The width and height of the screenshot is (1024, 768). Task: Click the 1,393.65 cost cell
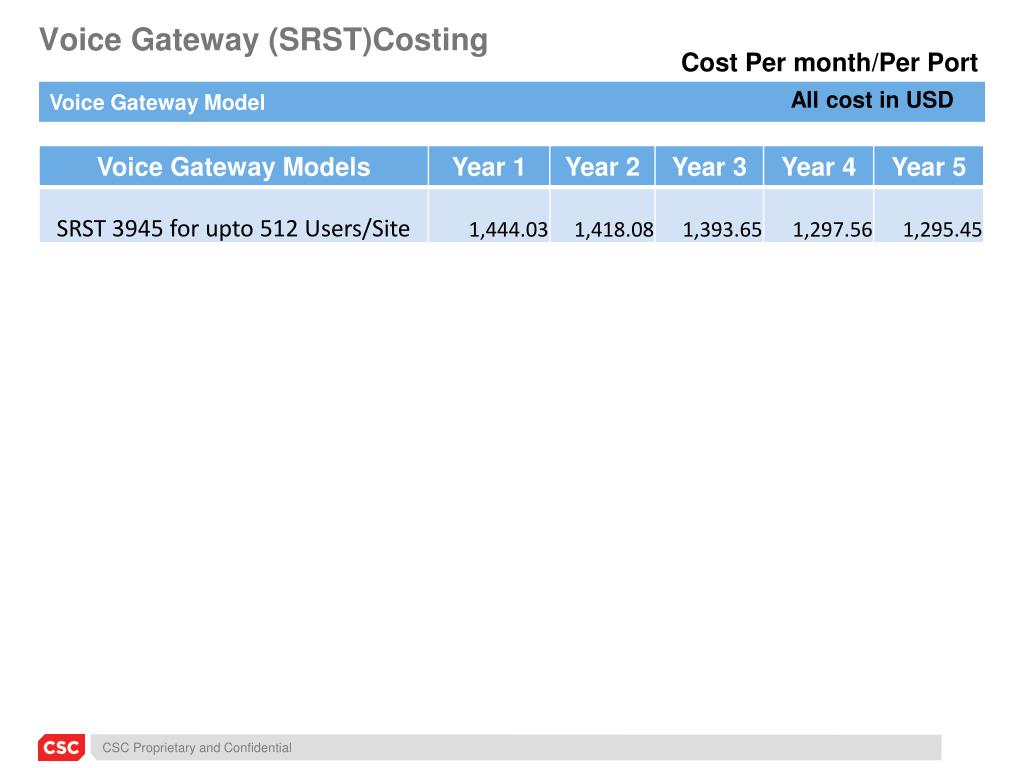click(x=709, y=216)
